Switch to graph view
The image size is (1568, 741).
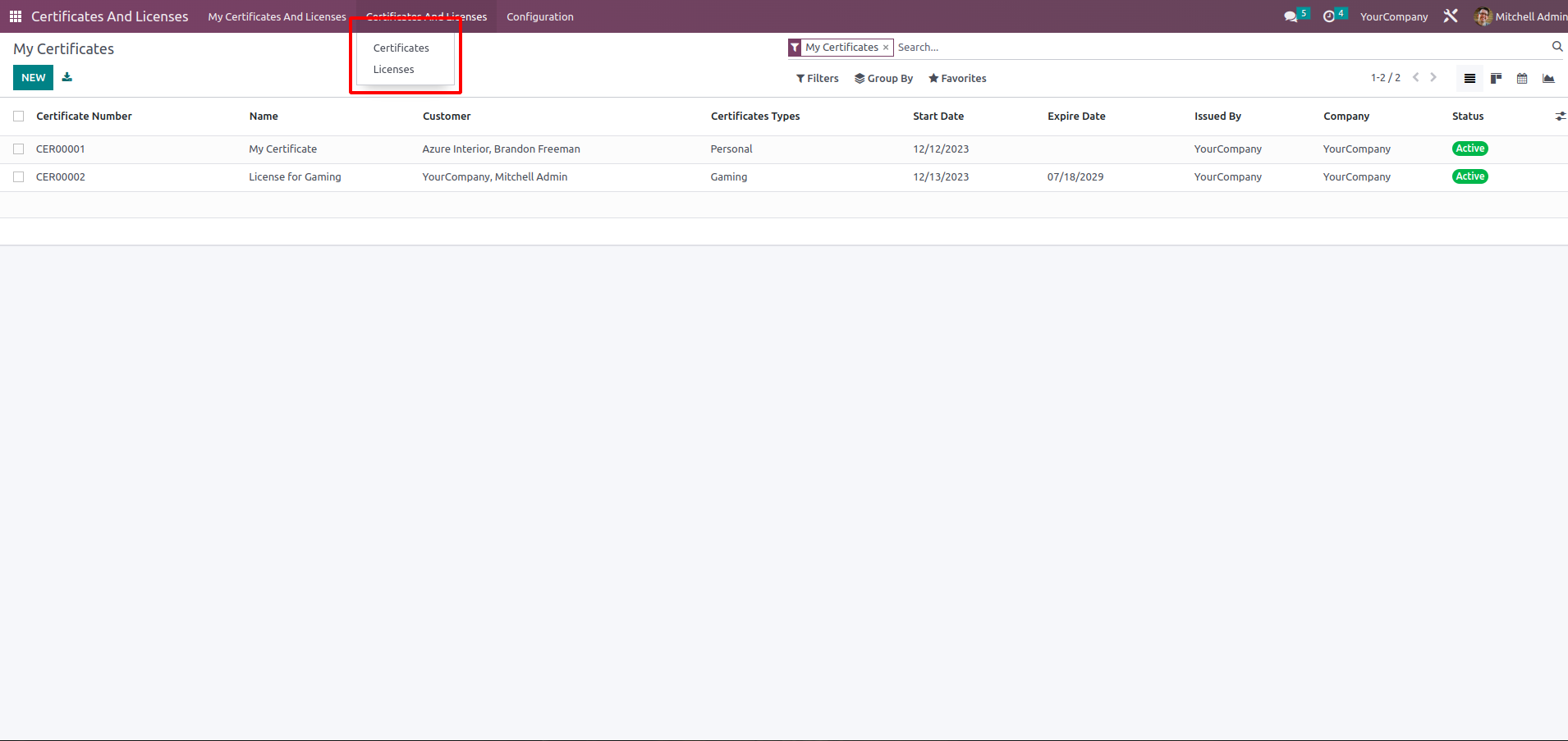1548,78
